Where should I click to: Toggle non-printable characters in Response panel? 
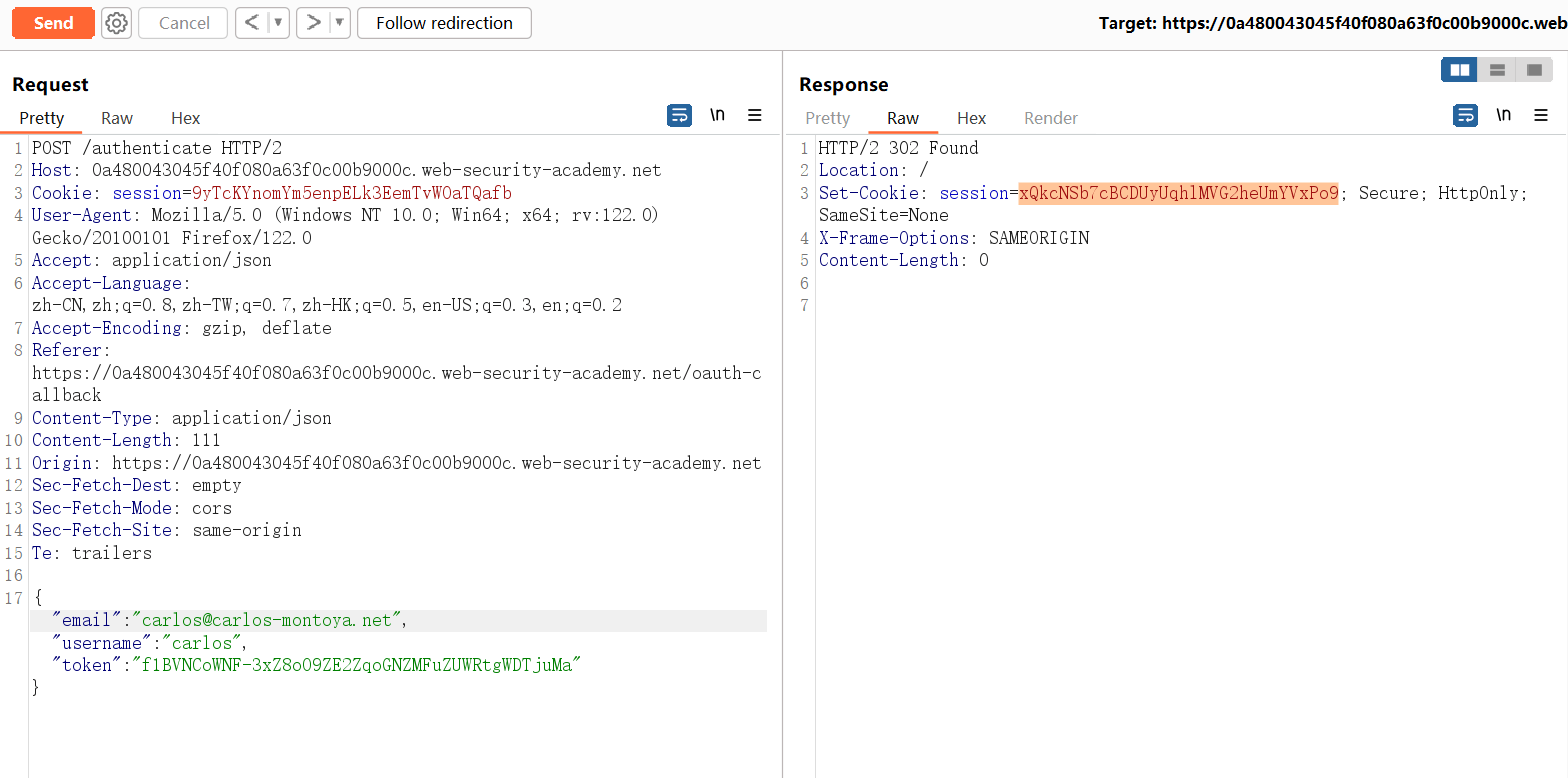coord(1503,116)
